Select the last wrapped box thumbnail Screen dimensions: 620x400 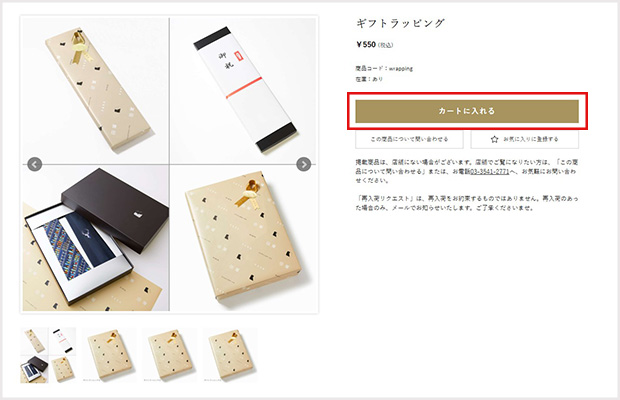coord(230,355)
